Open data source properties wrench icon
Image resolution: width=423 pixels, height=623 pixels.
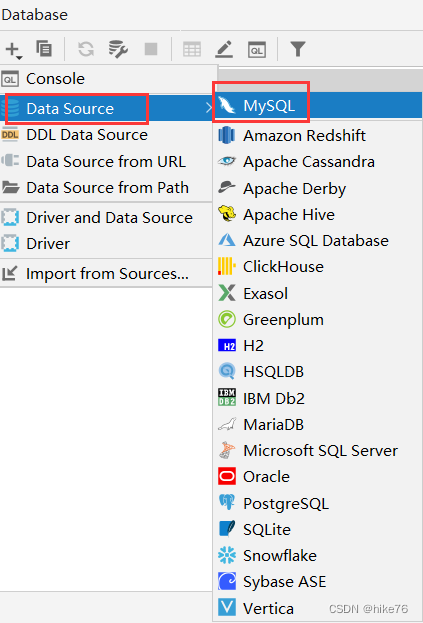pyautogui.click(x=118, y=49)
